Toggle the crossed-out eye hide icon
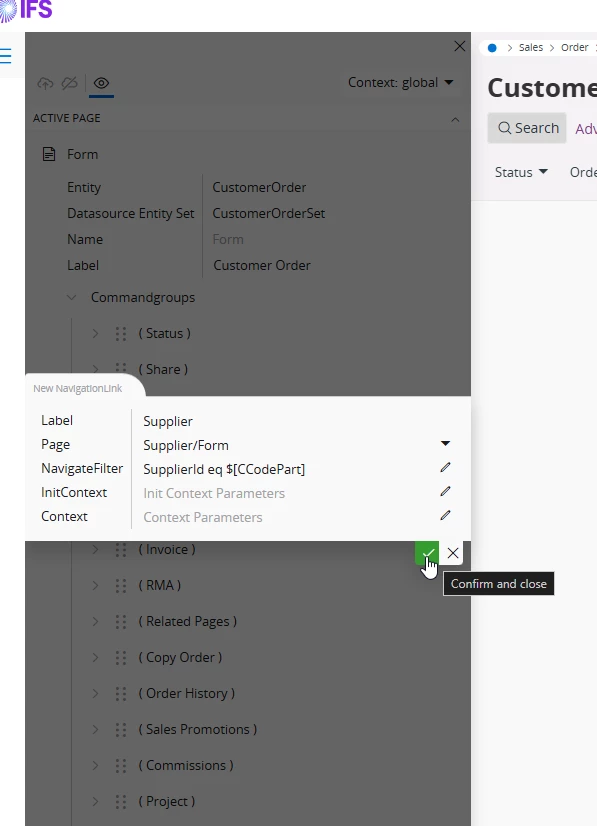The height and width of the screenshot is (826, 597). tap(70, 83)
